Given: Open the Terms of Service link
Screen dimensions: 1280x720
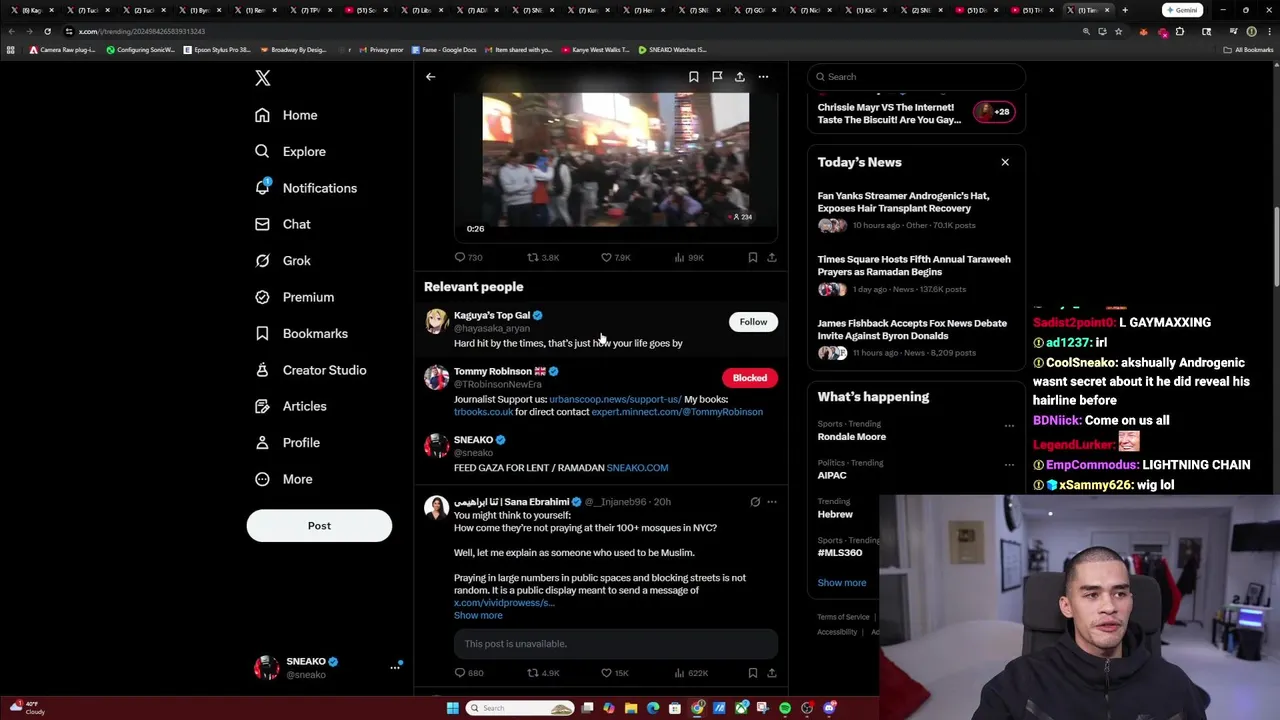Looking at the screenshot, I should (843, 617).
